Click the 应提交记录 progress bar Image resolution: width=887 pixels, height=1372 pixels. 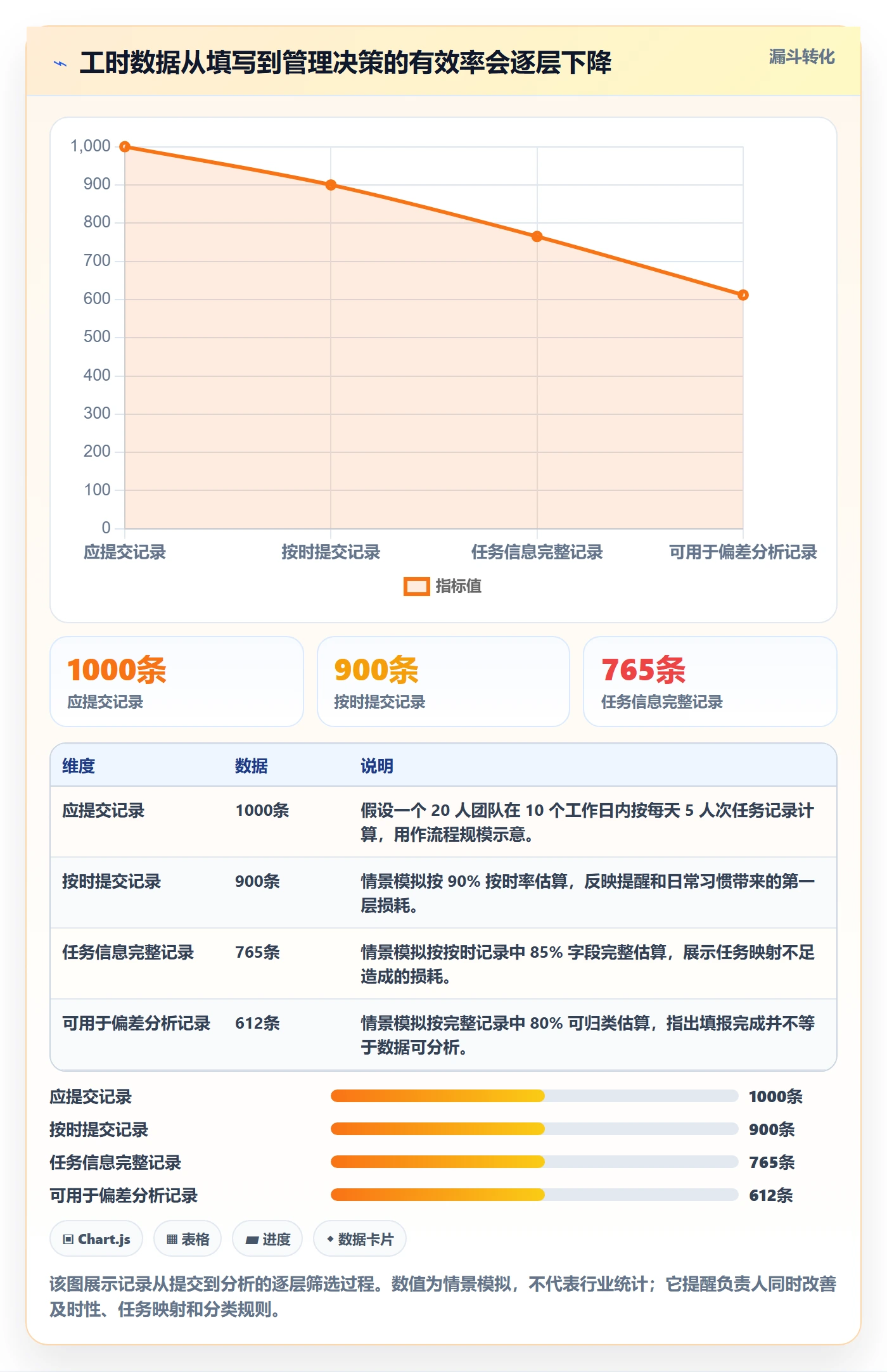pyautogui.click(x=534, y=1096)
